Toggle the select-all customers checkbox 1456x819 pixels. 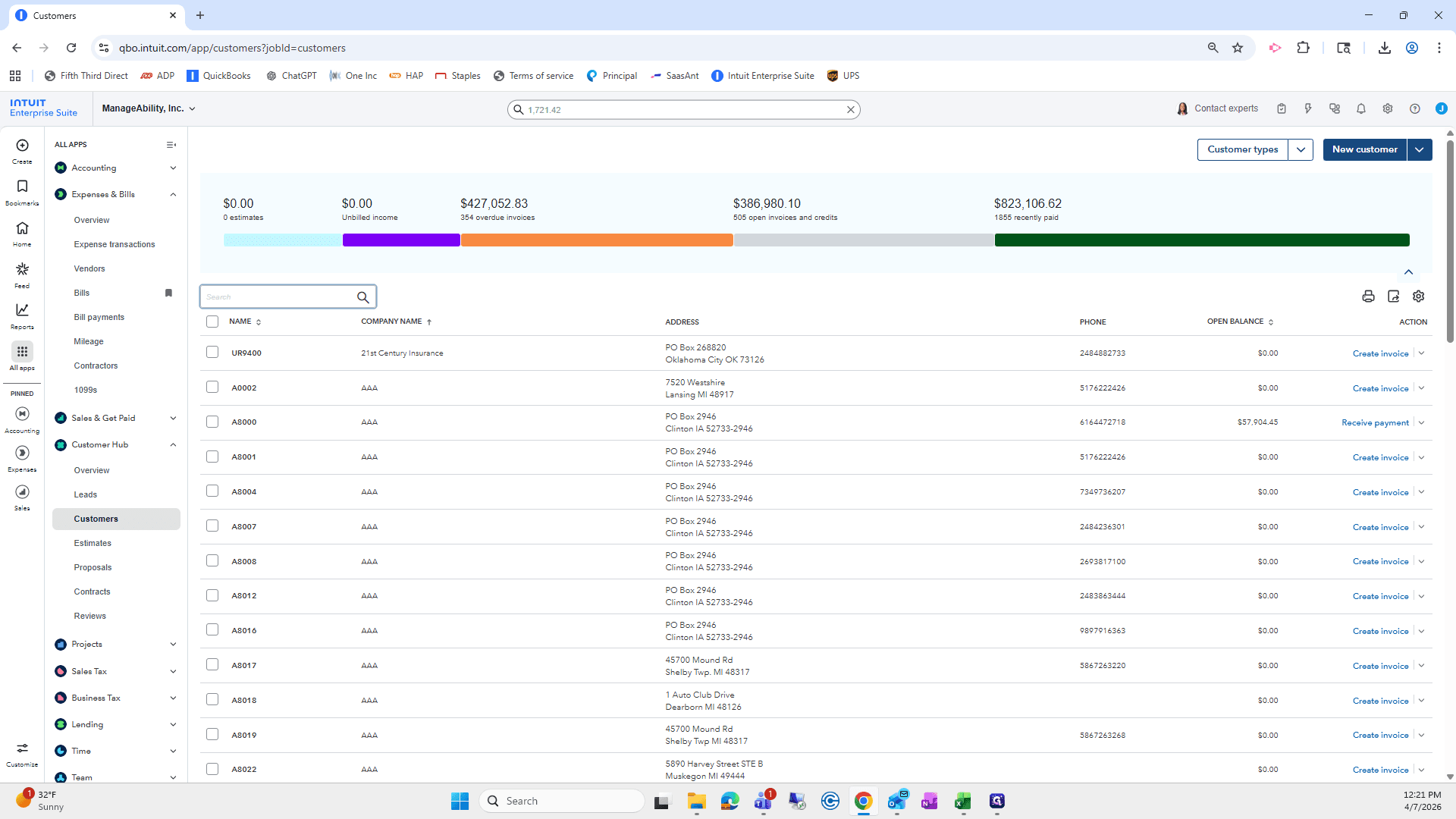[x=212, y=322]
